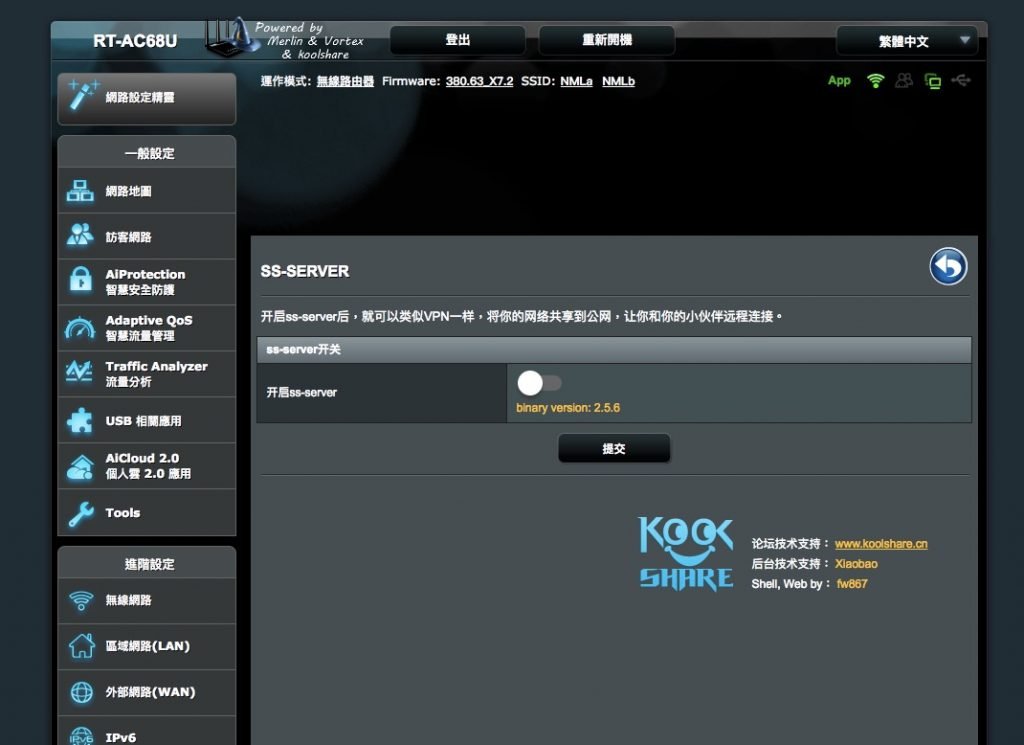Select AiProtection 智慧安全防護 menu item
Image resolution: width=1024 pixels, height=745 pixels.
point(147,281)
